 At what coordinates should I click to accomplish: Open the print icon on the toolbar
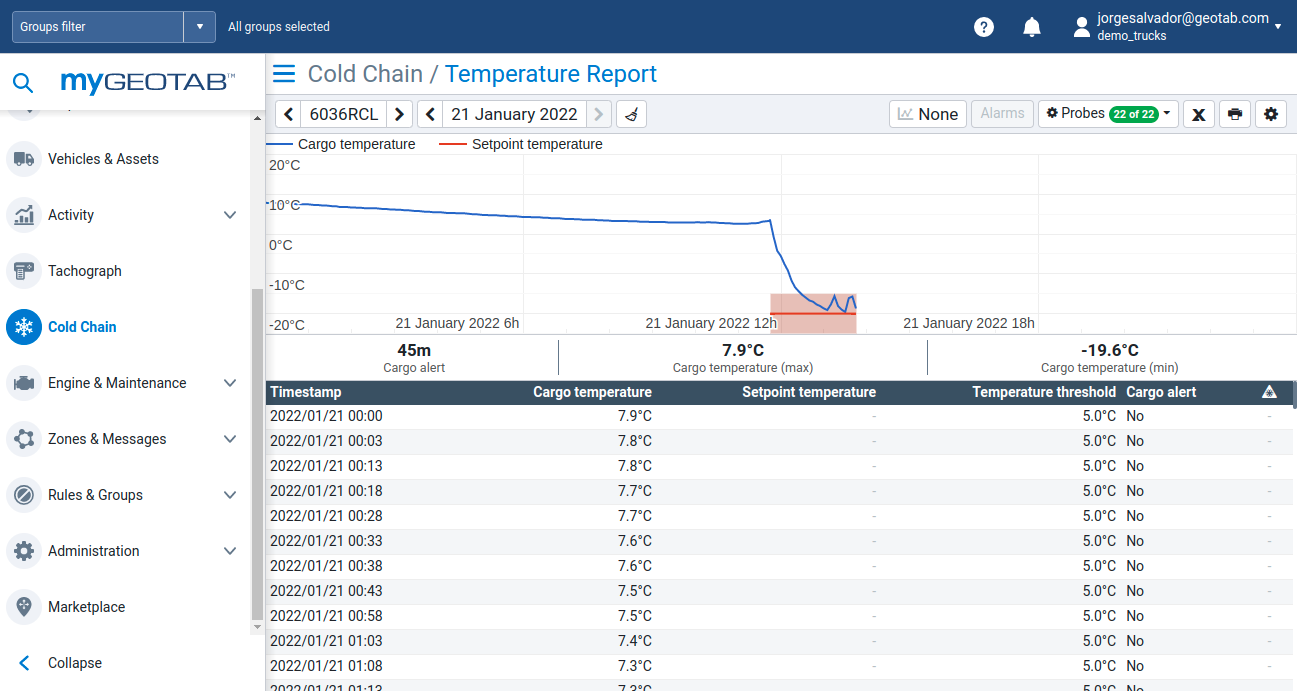(x=1234, y=114)
